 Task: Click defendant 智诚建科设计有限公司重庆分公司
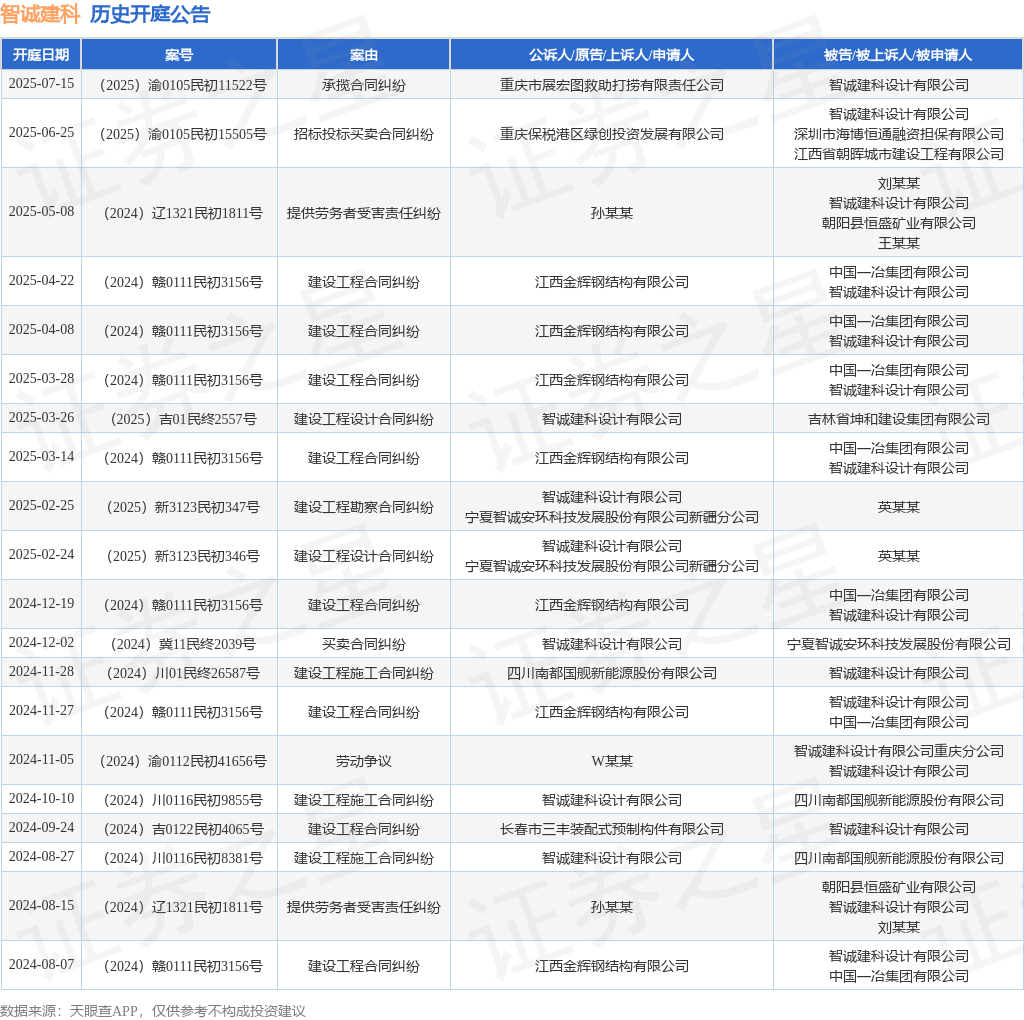[899, 752]
